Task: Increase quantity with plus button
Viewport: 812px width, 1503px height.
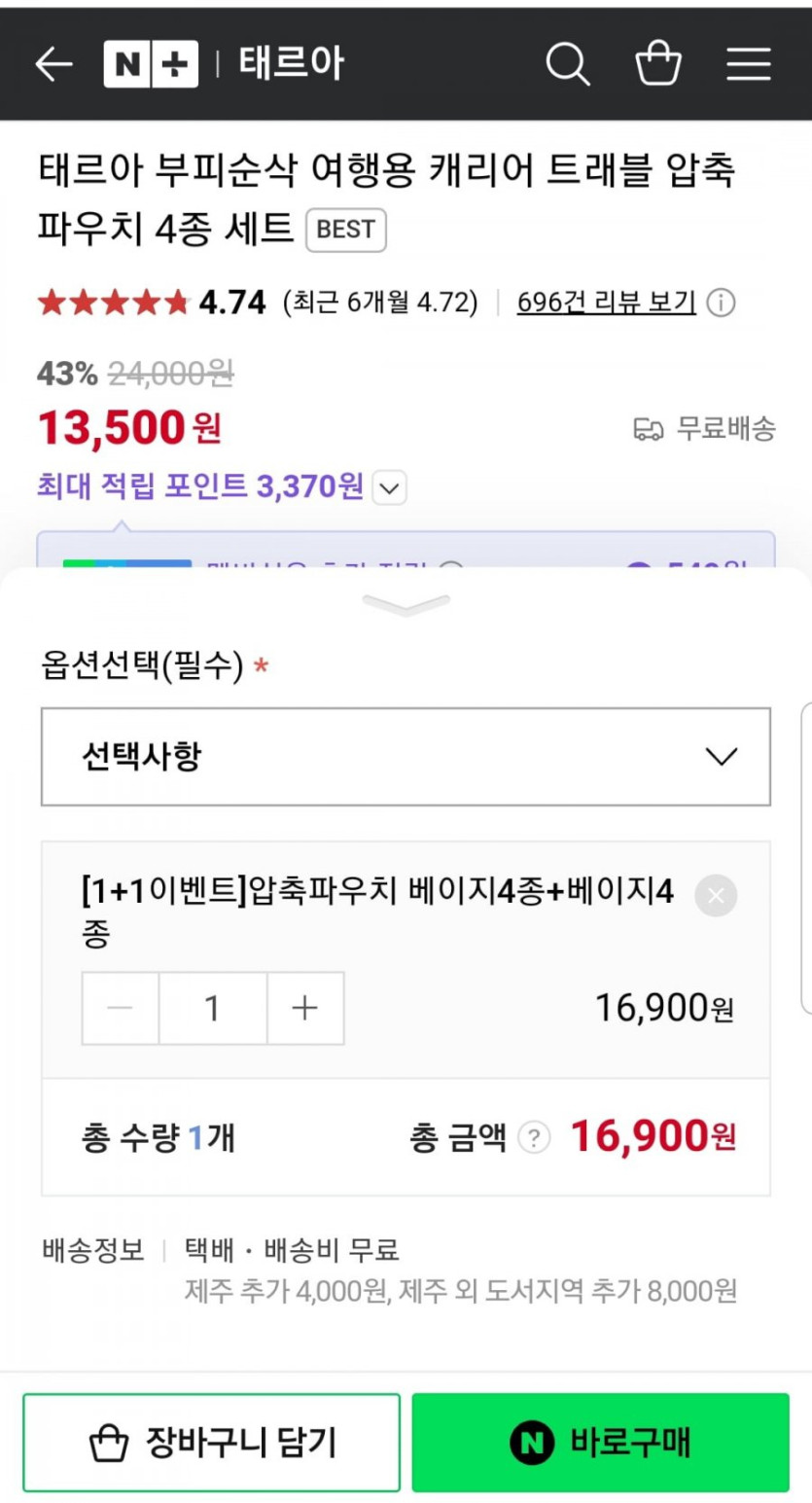Action: coord(305,1009)
